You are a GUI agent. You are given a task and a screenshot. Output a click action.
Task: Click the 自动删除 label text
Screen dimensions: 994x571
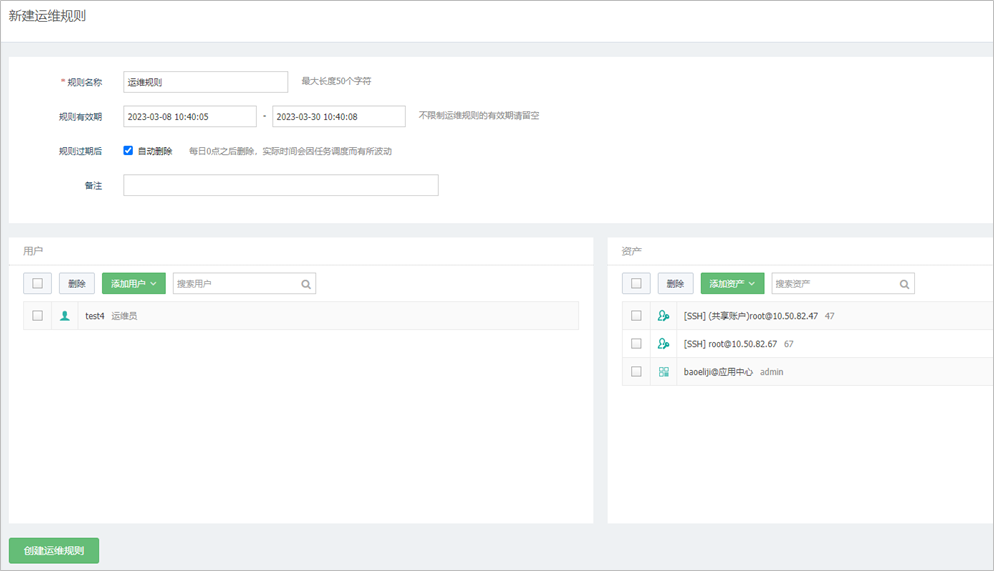click(x=155, y=151)
